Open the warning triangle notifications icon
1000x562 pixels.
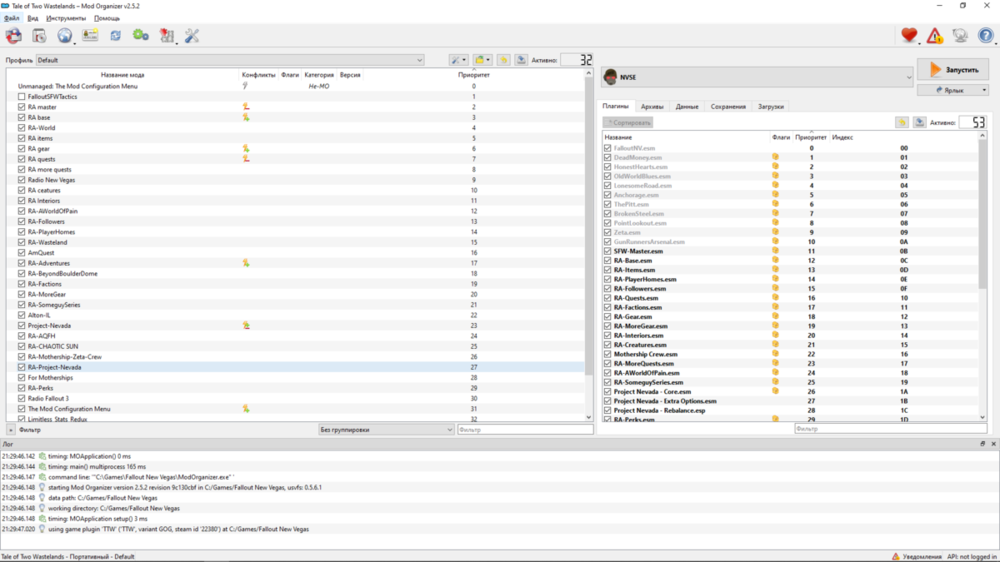(934, 36)
